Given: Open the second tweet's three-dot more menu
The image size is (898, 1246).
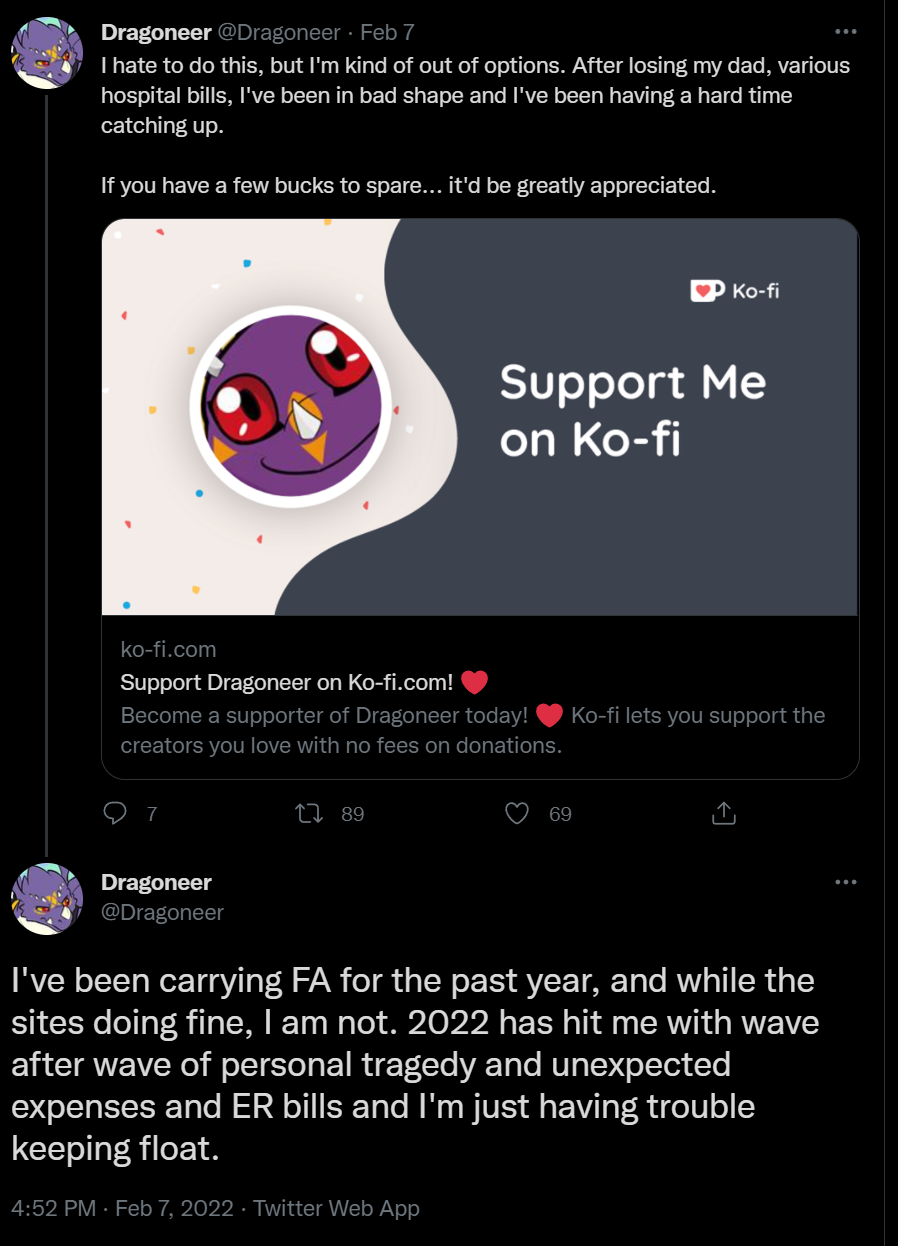Looking at the screenshot, I should 845,882.
